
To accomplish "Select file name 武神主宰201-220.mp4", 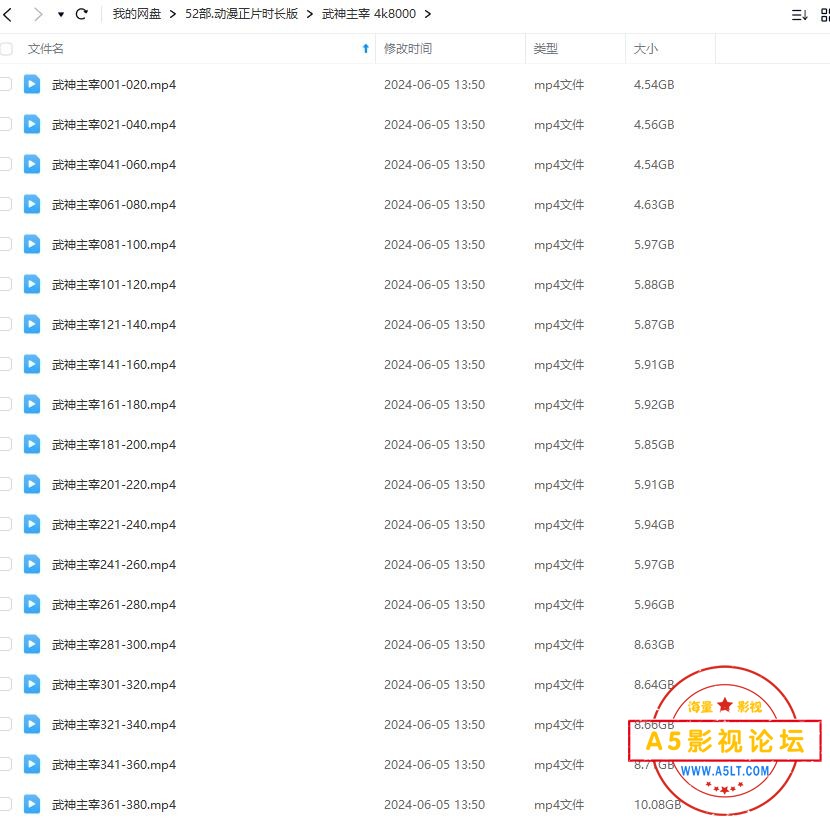I will 114,484.
